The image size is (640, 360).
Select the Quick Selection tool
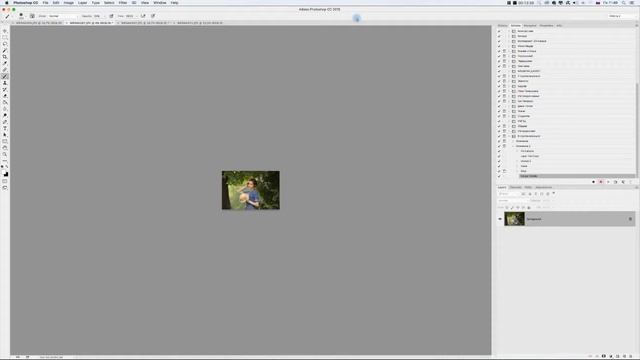click(5, 51)
